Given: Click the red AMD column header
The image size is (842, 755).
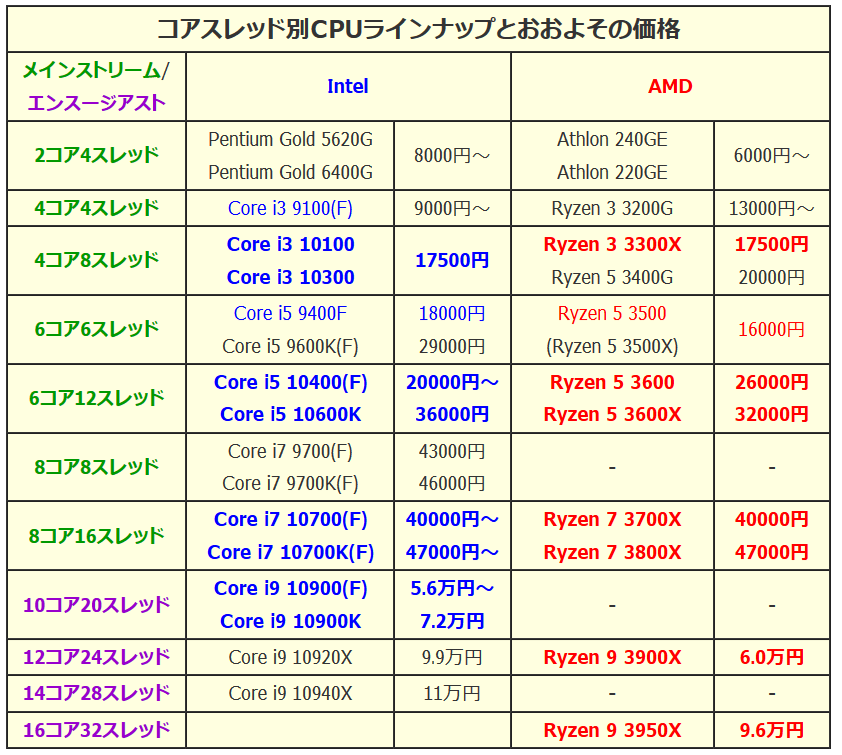Looking at the screenshot, I should point(670,86).
